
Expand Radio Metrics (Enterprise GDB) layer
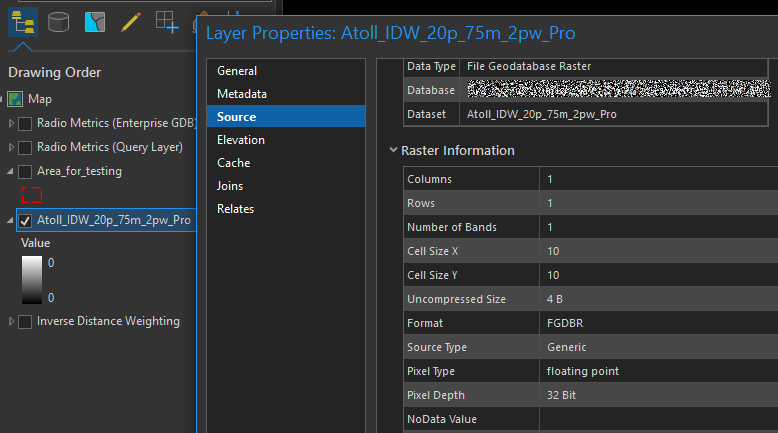tap(11, 123)
